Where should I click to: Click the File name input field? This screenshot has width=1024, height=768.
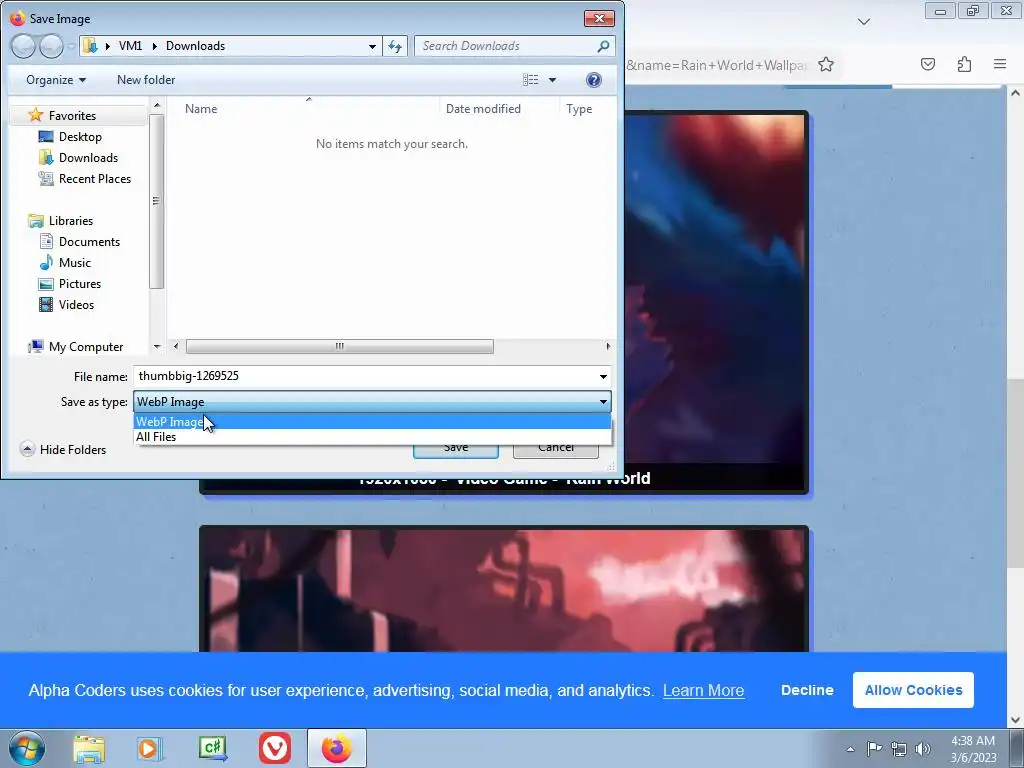click(364, 376)
